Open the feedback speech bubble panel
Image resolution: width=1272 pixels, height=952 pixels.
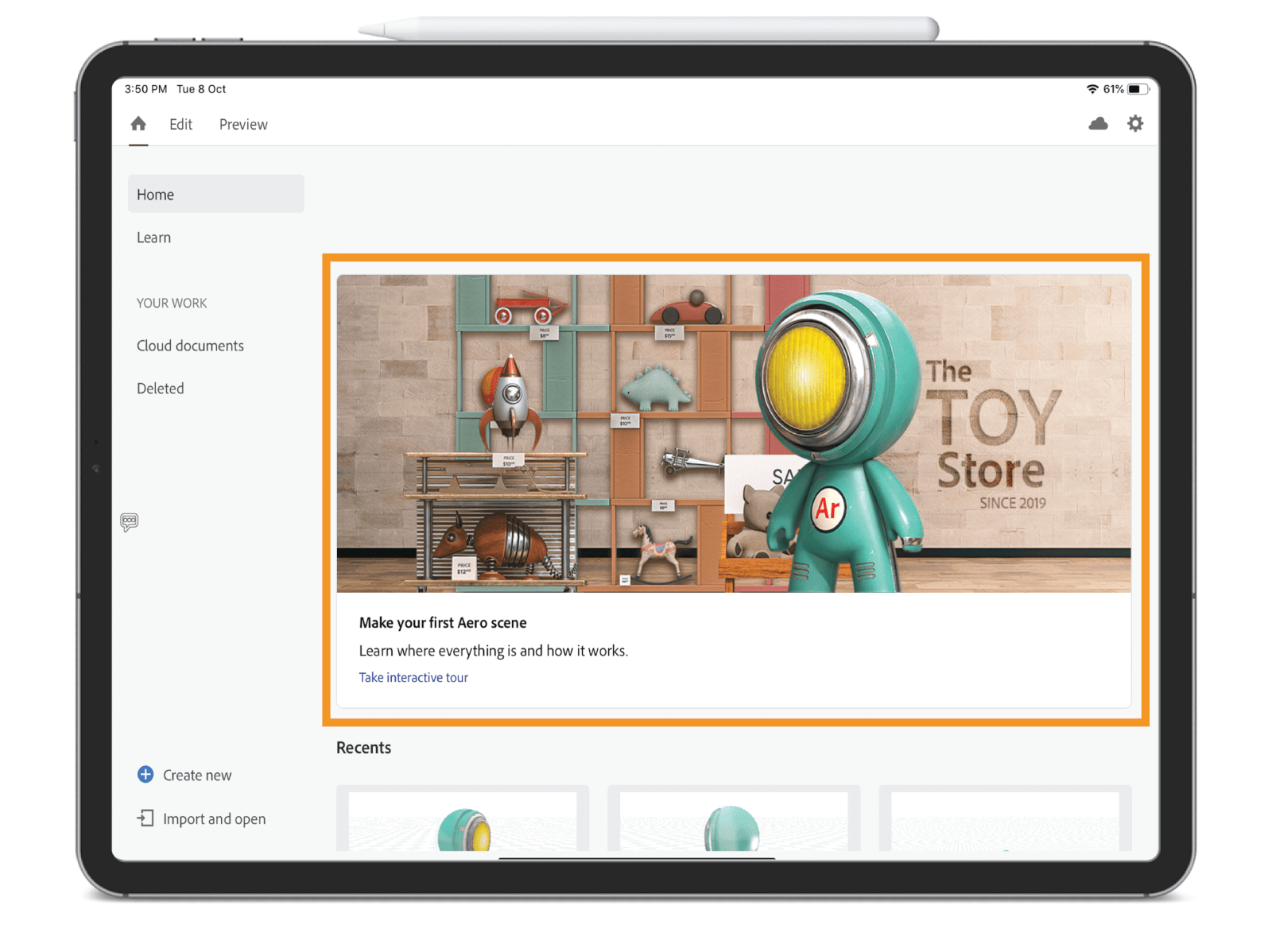[130, 521]
